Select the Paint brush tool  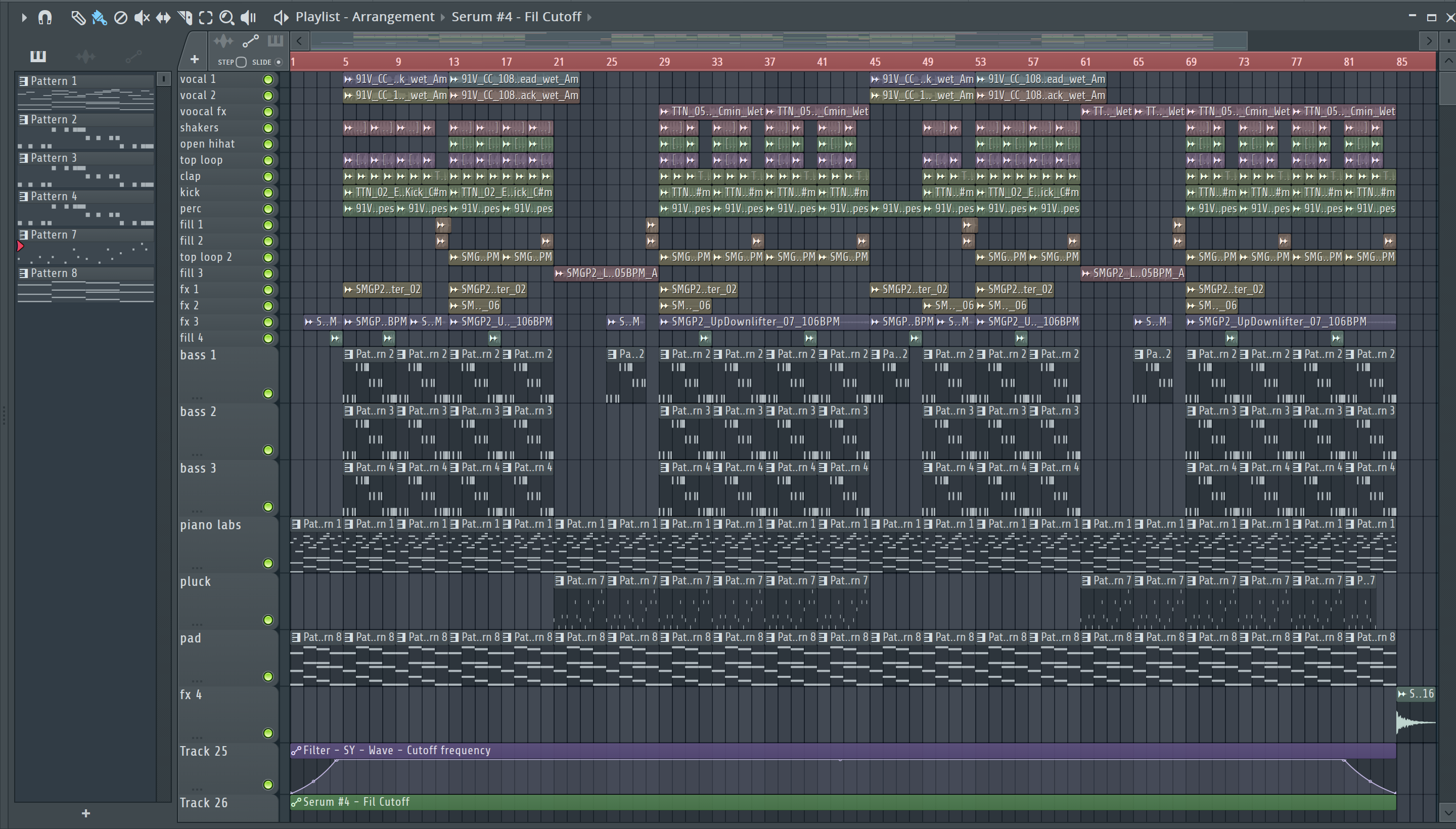[99, 17]
